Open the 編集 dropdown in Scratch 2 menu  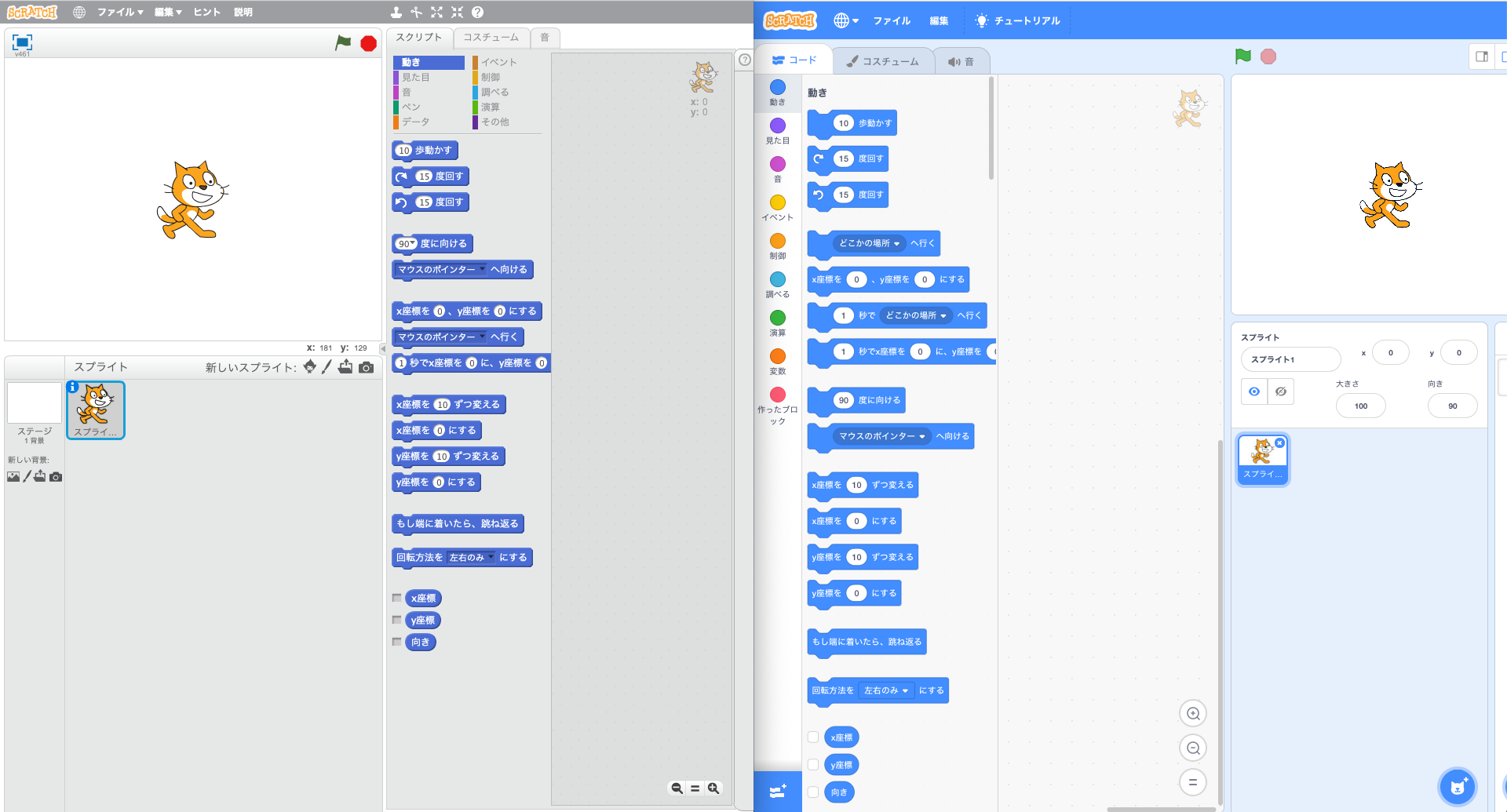tap(168, 12)
